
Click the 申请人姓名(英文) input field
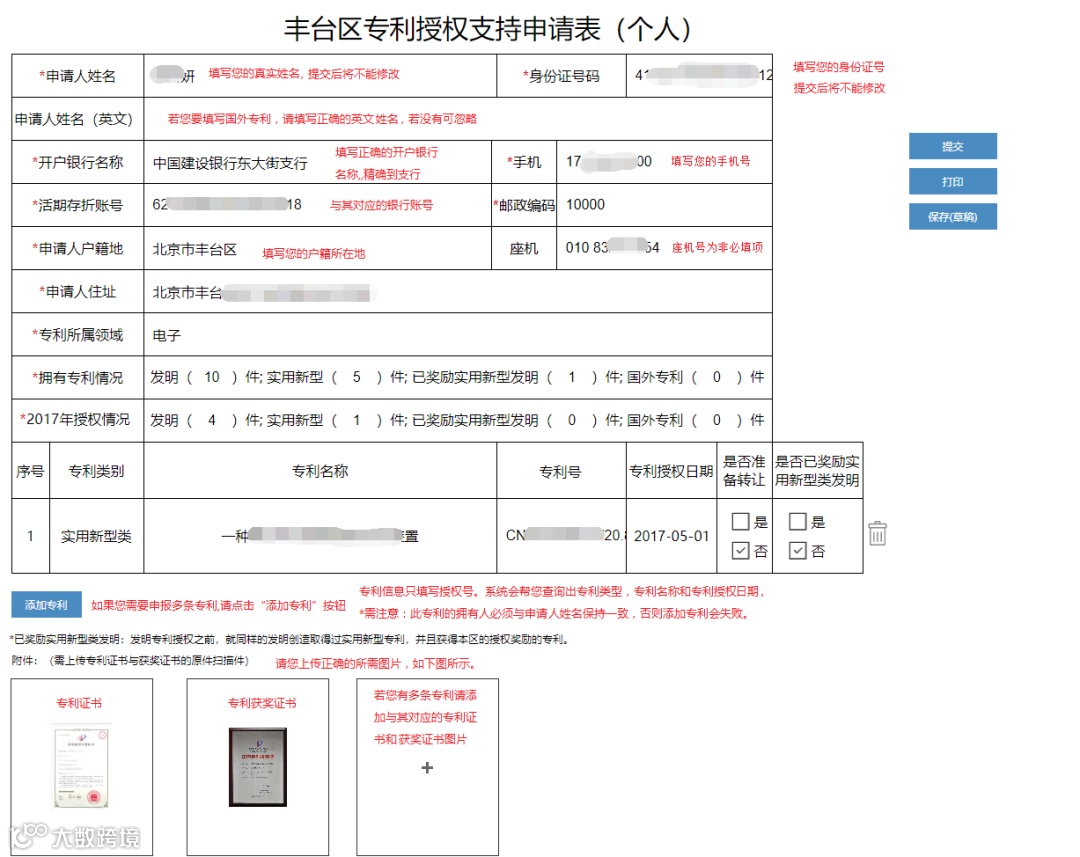tap(458, 119)
